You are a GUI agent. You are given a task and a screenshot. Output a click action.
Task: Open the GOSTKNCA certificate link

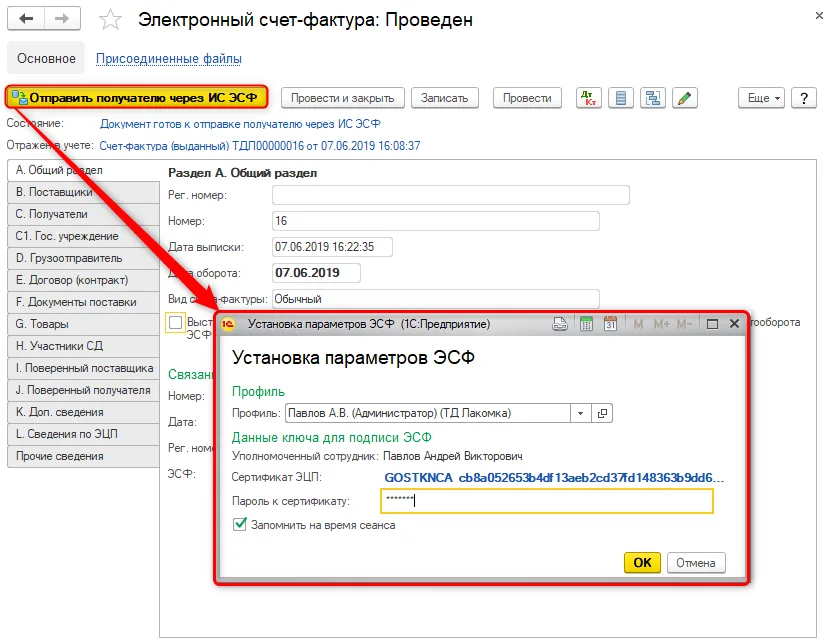point(554,478)
